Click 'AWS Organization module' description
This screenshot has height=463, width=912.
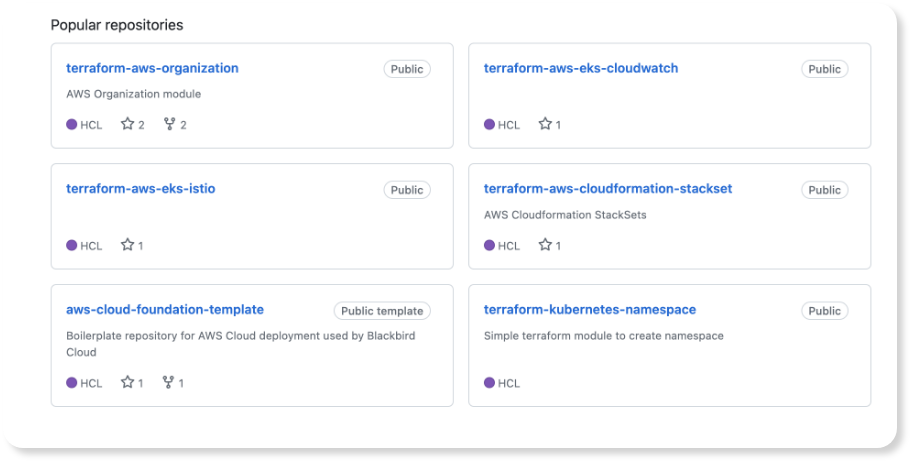click(x=134, y=94)
